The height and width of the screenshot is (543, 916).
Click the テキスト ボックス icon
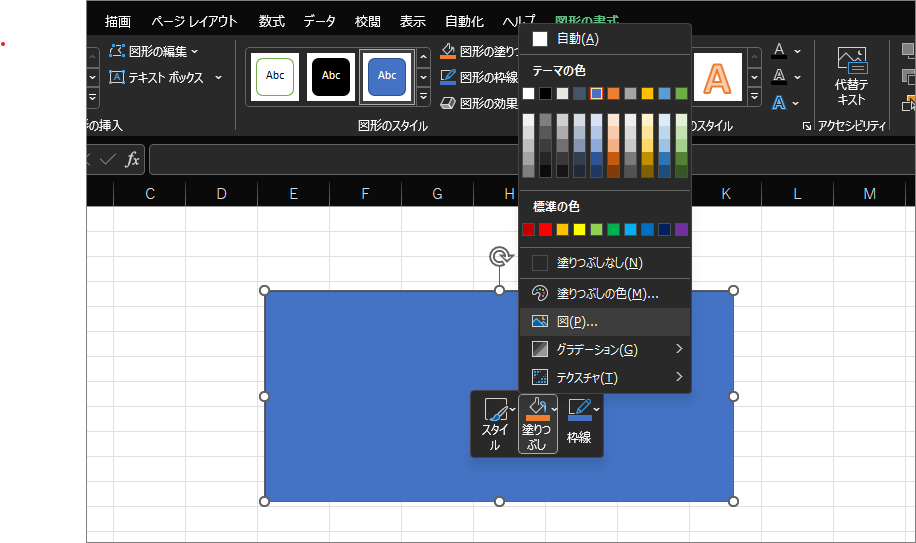point(117,77)
